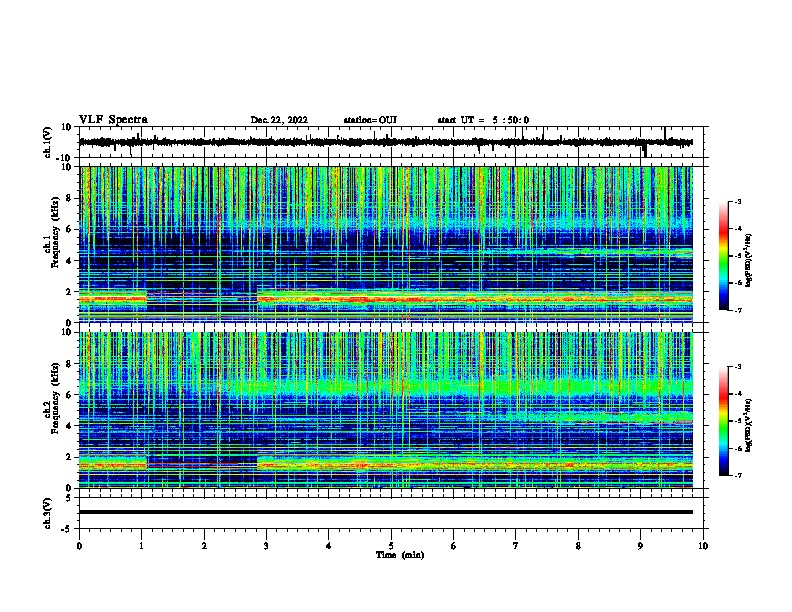Click the "VLF Spectra" title text

pyautogui.click(x=113, y=120)
